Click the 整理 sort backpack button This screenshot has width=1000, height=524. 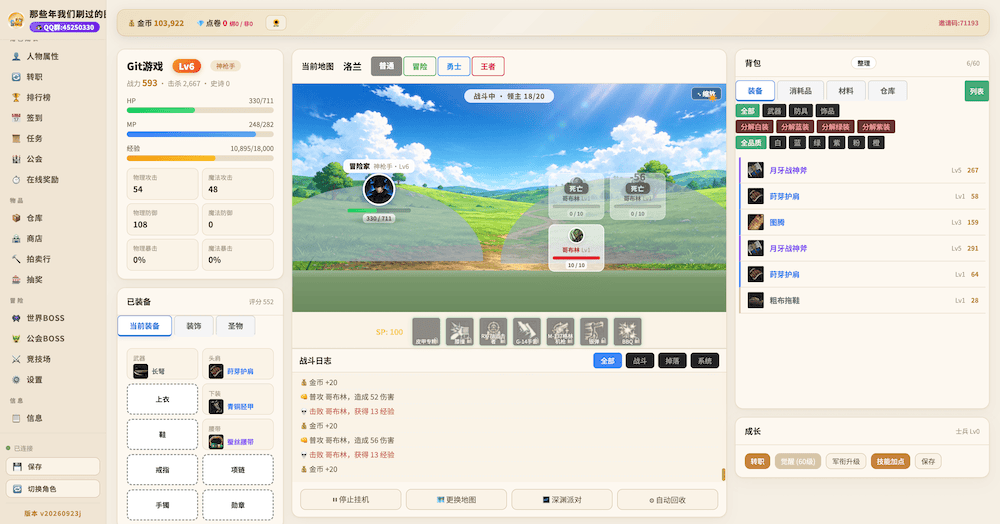pyautogui.click(x=864, y=63)
